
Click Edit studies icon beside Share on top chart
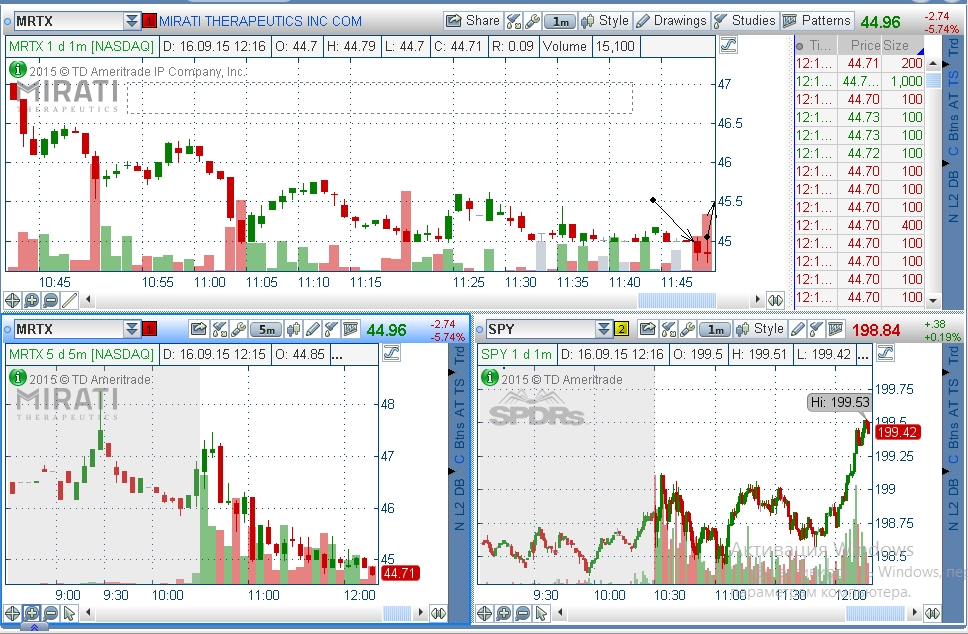(514, 21)
